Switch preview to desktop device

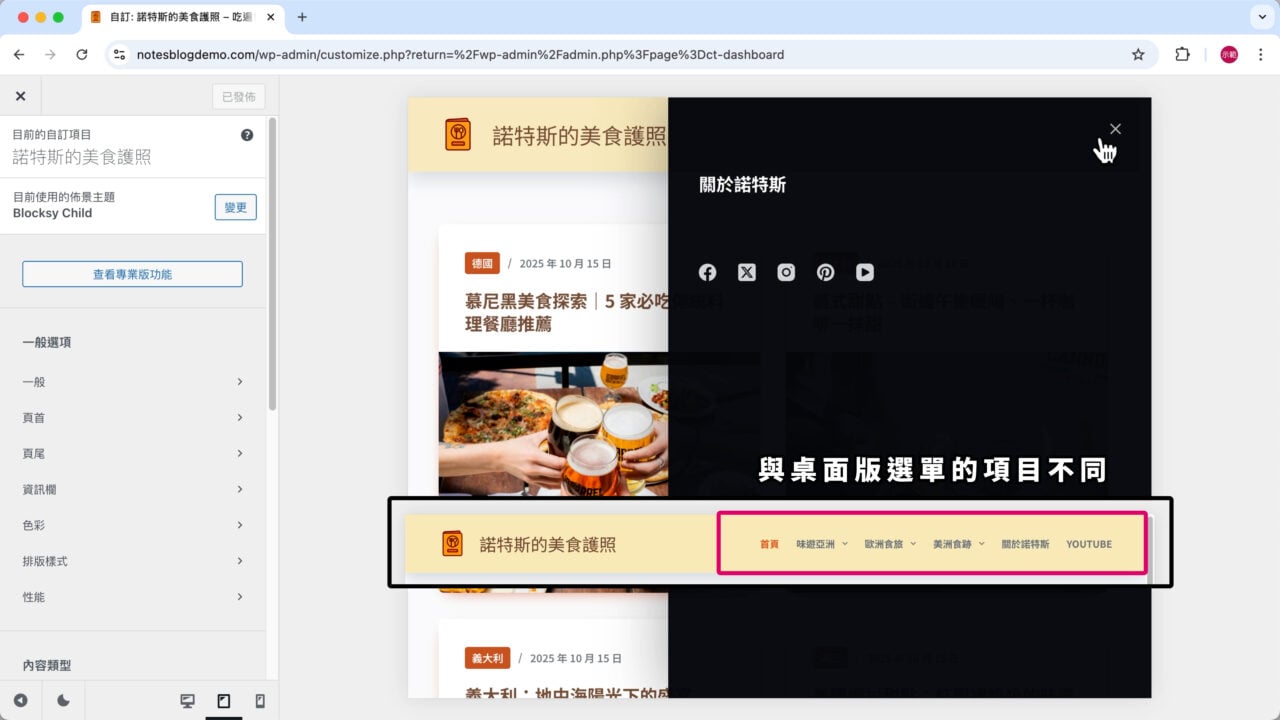point(187,701)
